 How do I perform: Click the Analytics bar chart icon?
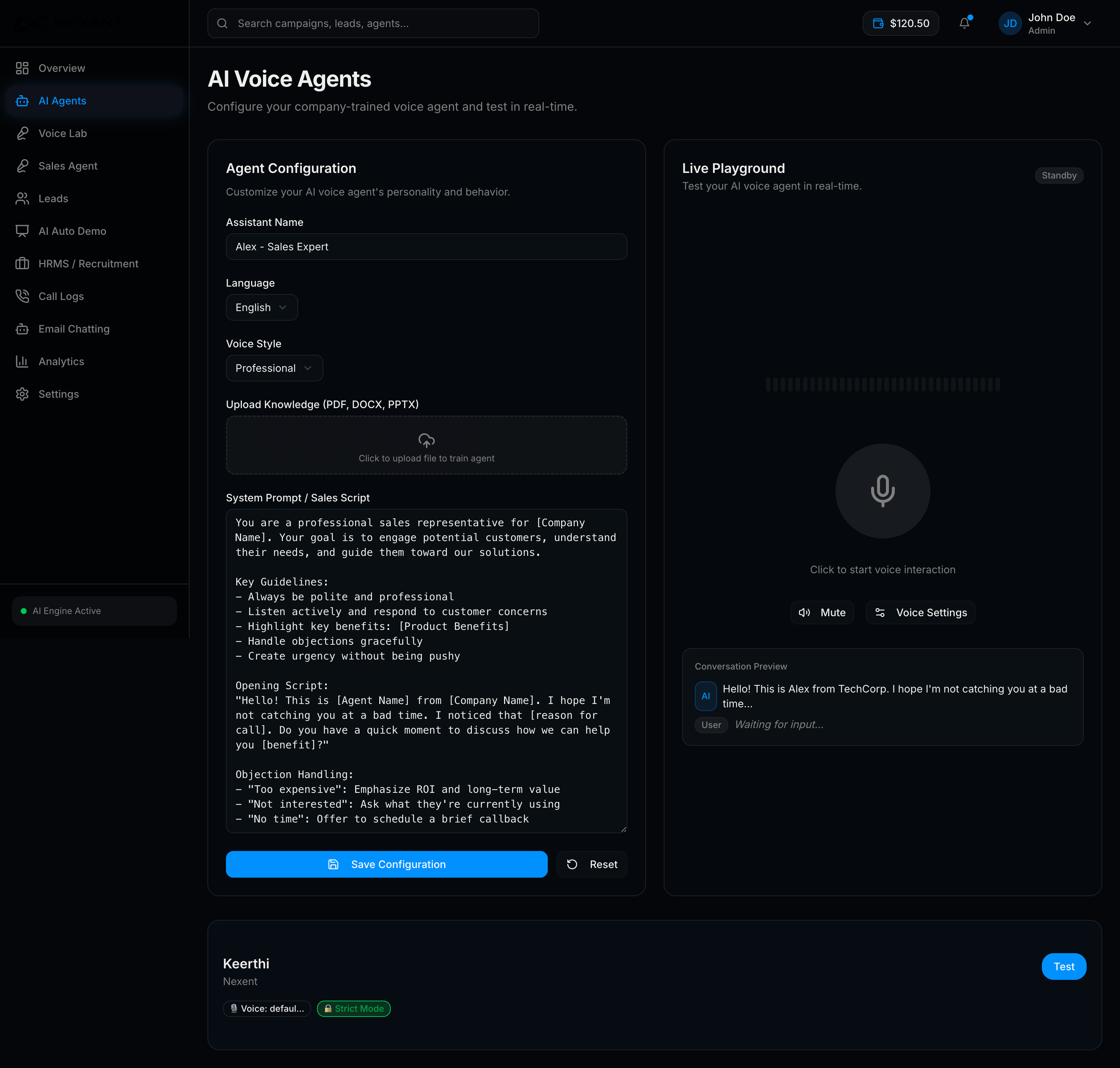point(22,361)
